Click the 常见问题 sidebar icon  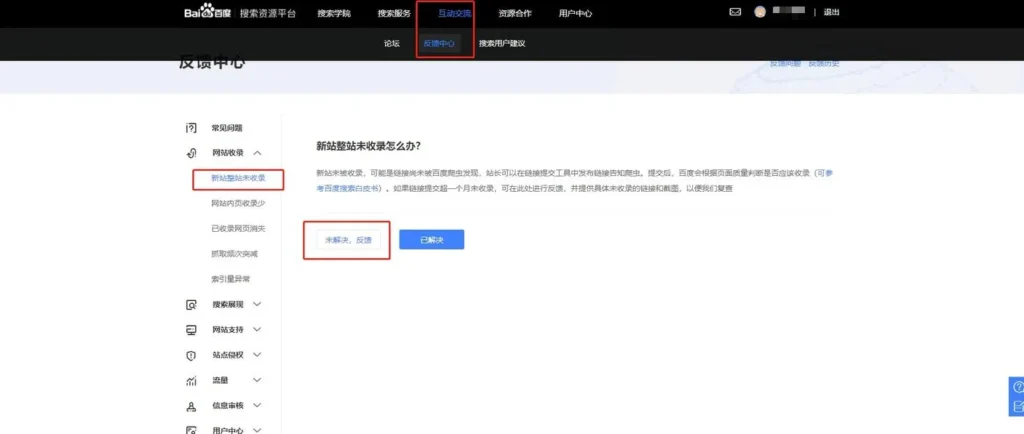[x=191, y=128]
